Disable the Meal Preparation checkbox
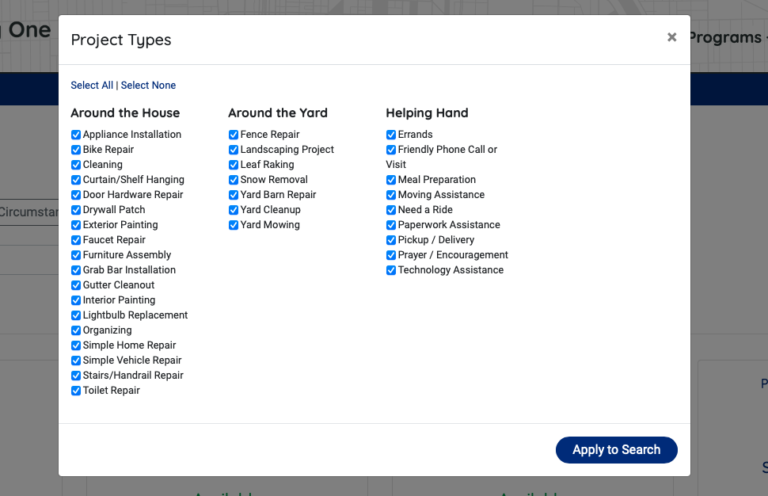The height and width of the screenshot is (496, 768). (x=391, y=180)
